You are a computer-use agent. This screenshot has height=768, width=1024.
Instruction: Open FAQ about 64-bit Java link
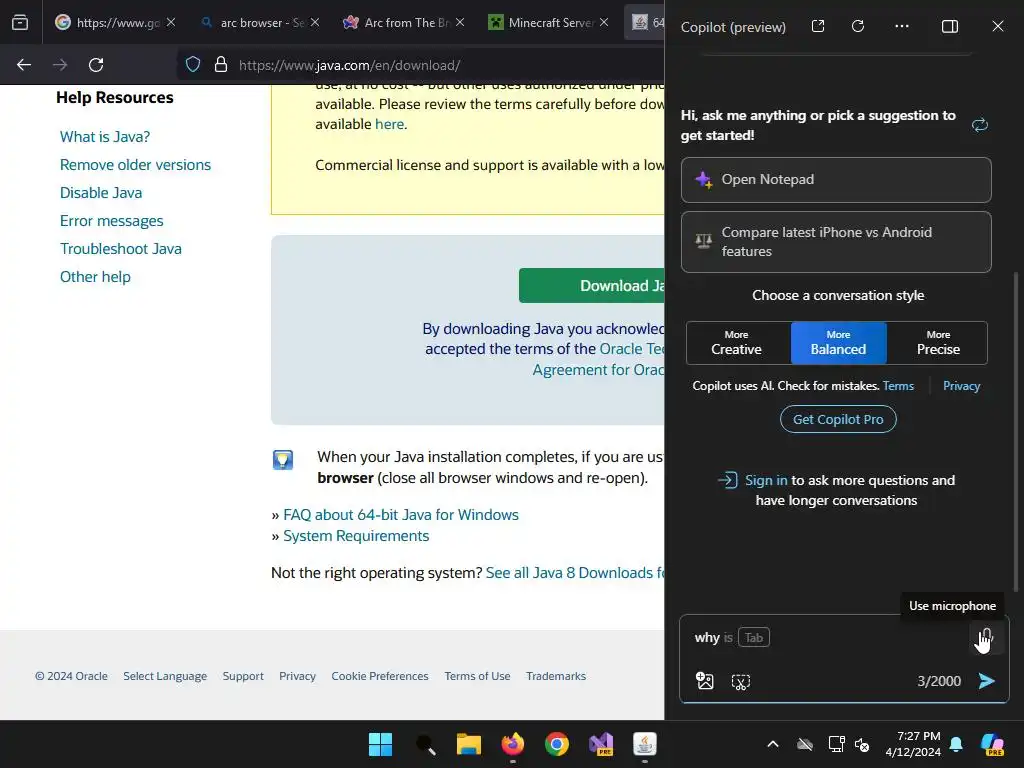[x=401, y=515]
